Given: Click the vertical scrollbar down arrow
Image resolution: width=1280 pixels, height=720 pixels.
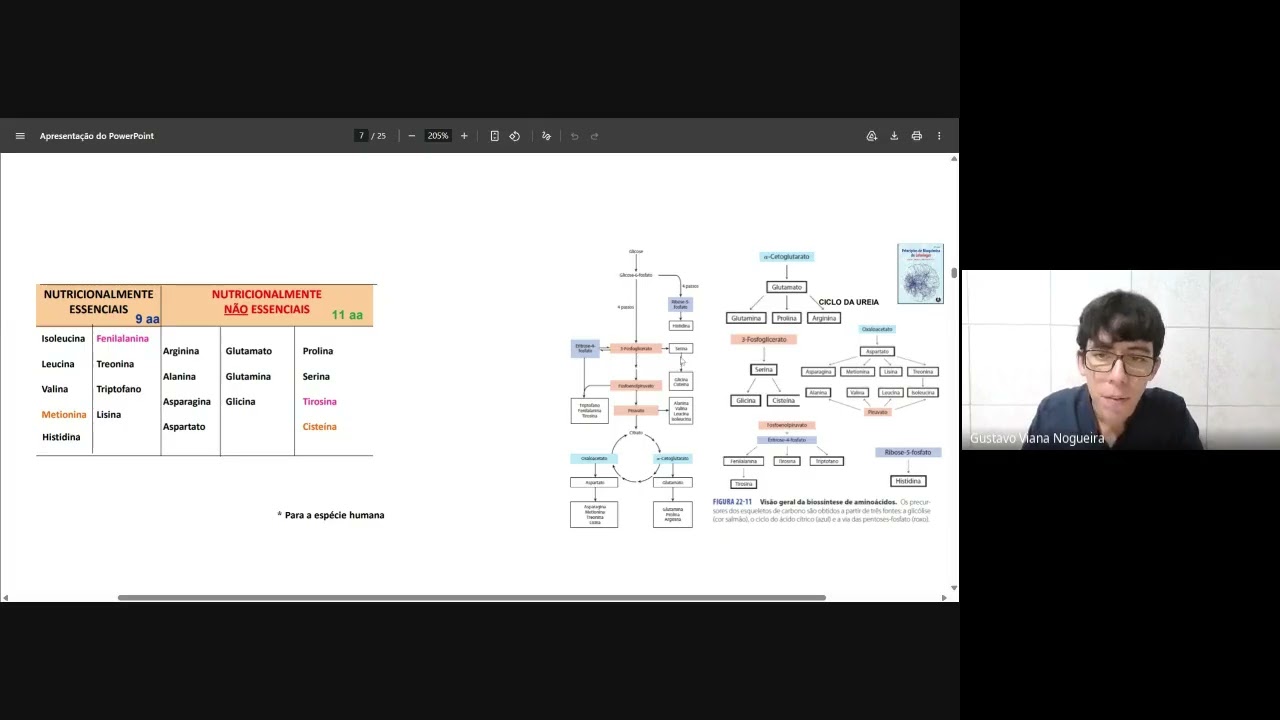Looking at the screenshot, I should (954, 588).
